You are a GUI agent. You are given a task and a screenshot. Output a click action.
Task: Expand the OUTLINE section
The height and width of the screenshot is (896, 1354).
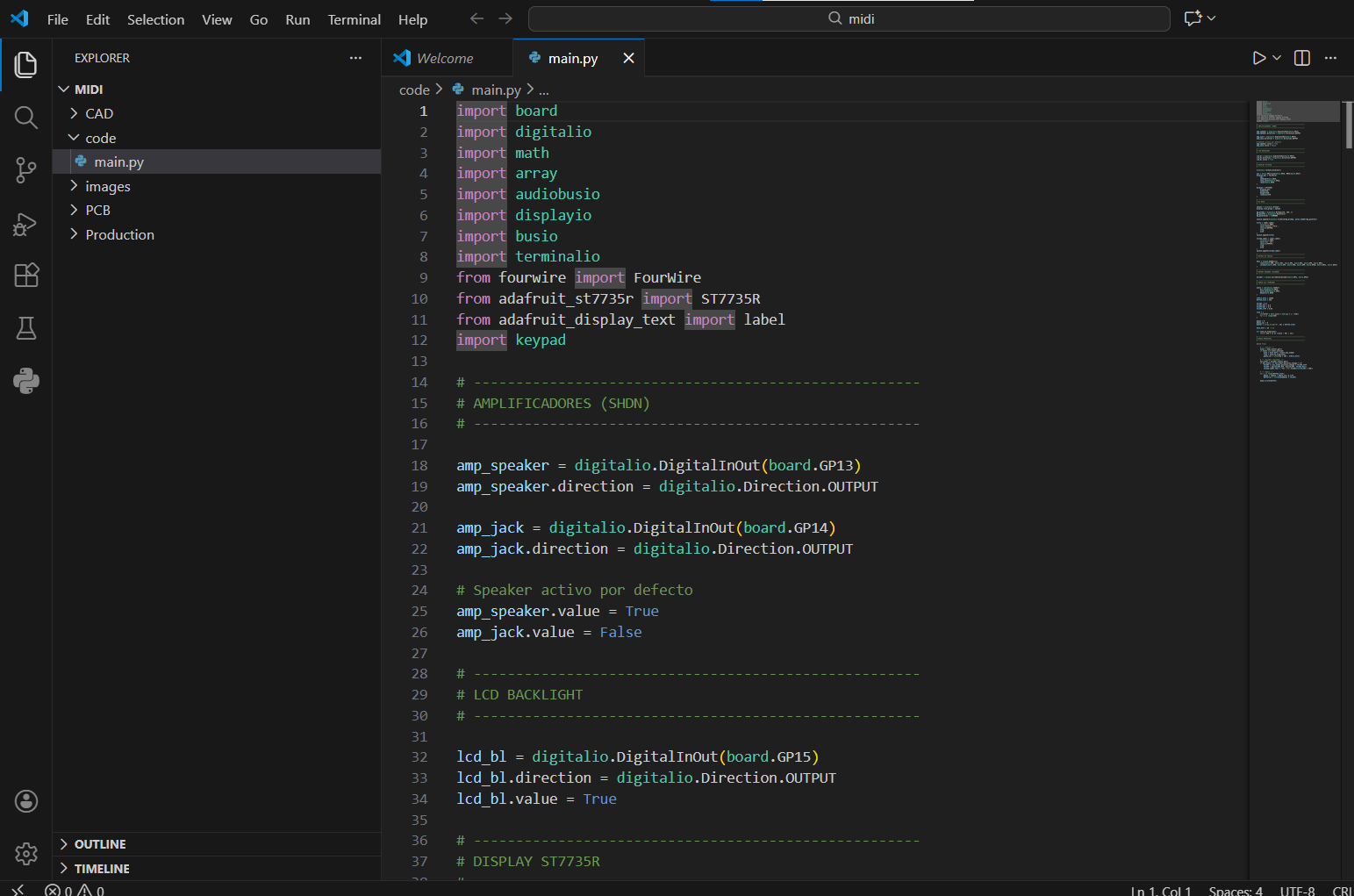coord(100,844)
